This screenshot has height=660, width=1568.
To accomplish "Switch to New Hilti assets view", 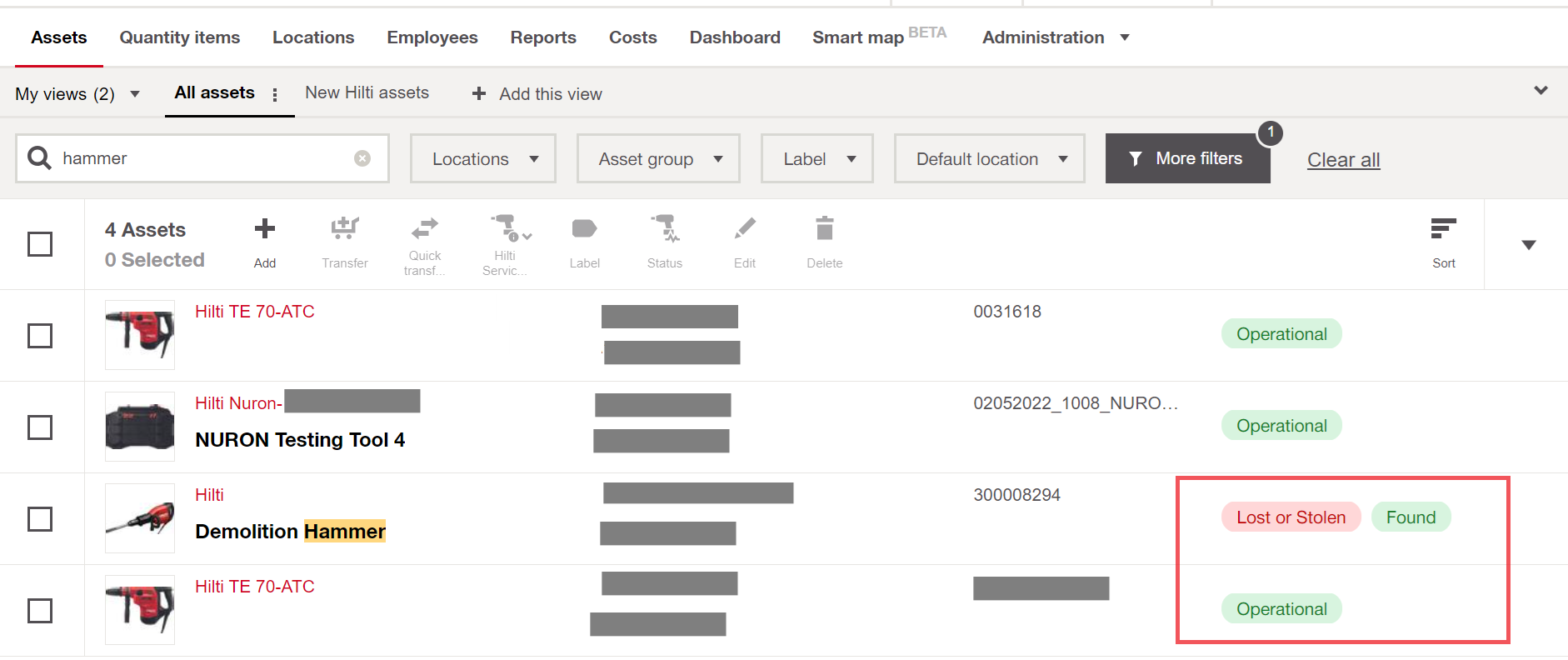I will [x=367, y=92].
